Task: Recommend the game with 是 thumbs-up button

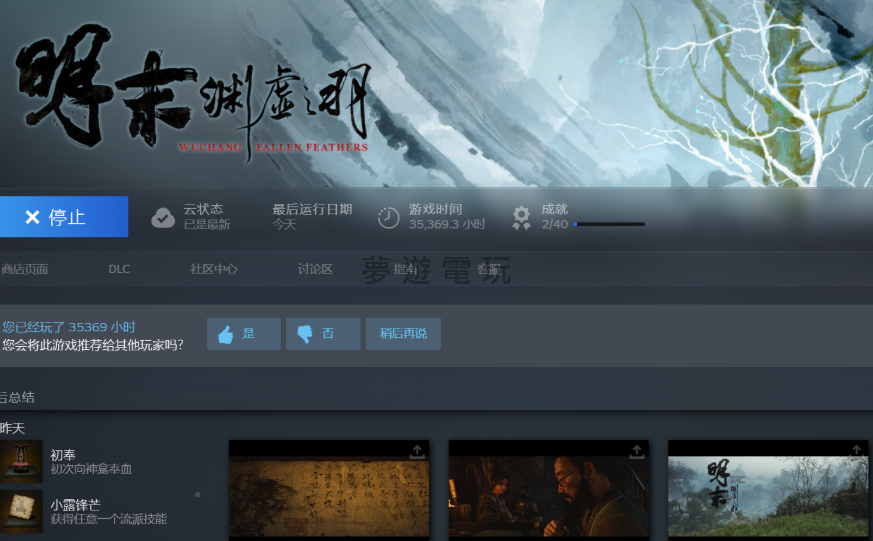Action: (x=244, y=334)
